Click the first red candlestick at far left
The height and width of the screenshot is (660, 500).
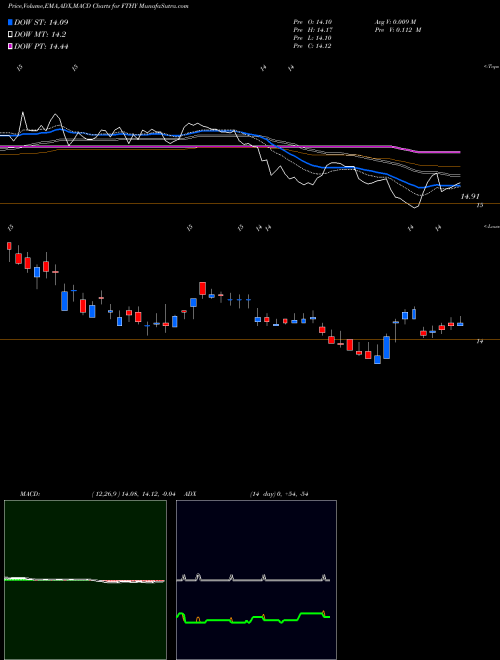pos(9,246)
